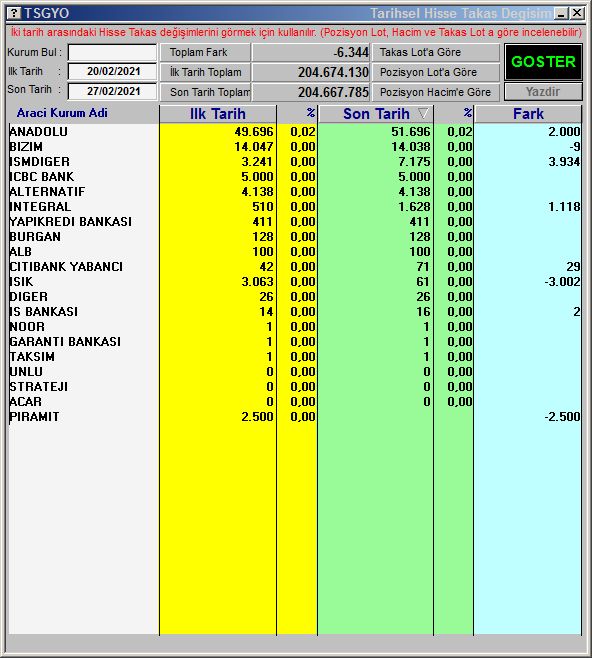Image resolution: width=592 pixels, height=658 pixels.
Task: Click the Son Tarih date field
Action: [x=112, y=91]
